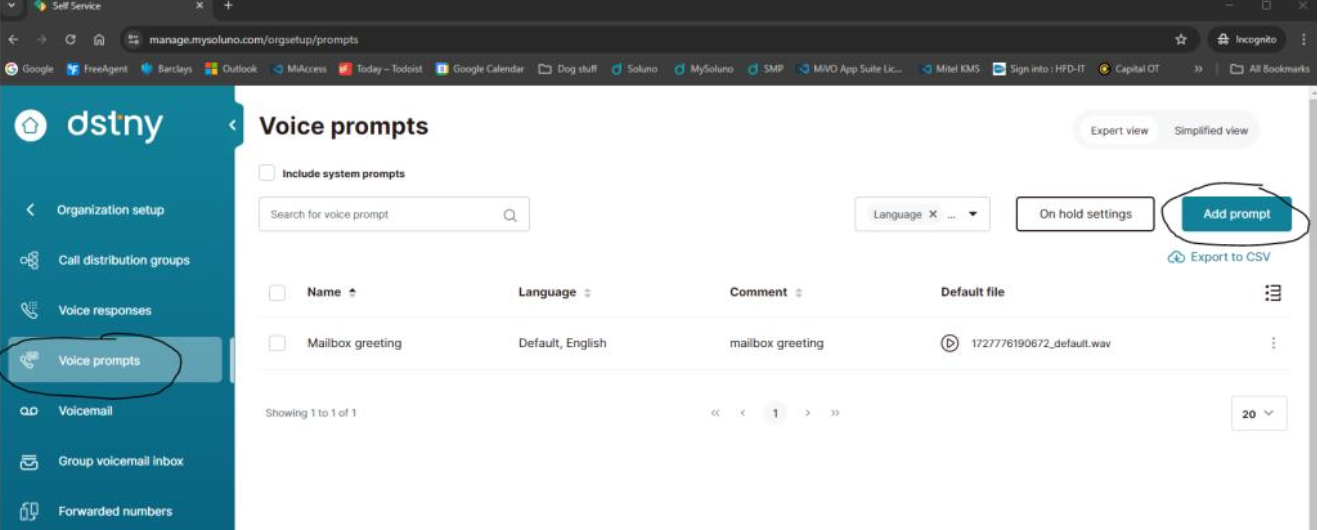Screen dimensions: 1318x530
Task: Open the Capital OT bookmark
Action: tap(1129, 69)
